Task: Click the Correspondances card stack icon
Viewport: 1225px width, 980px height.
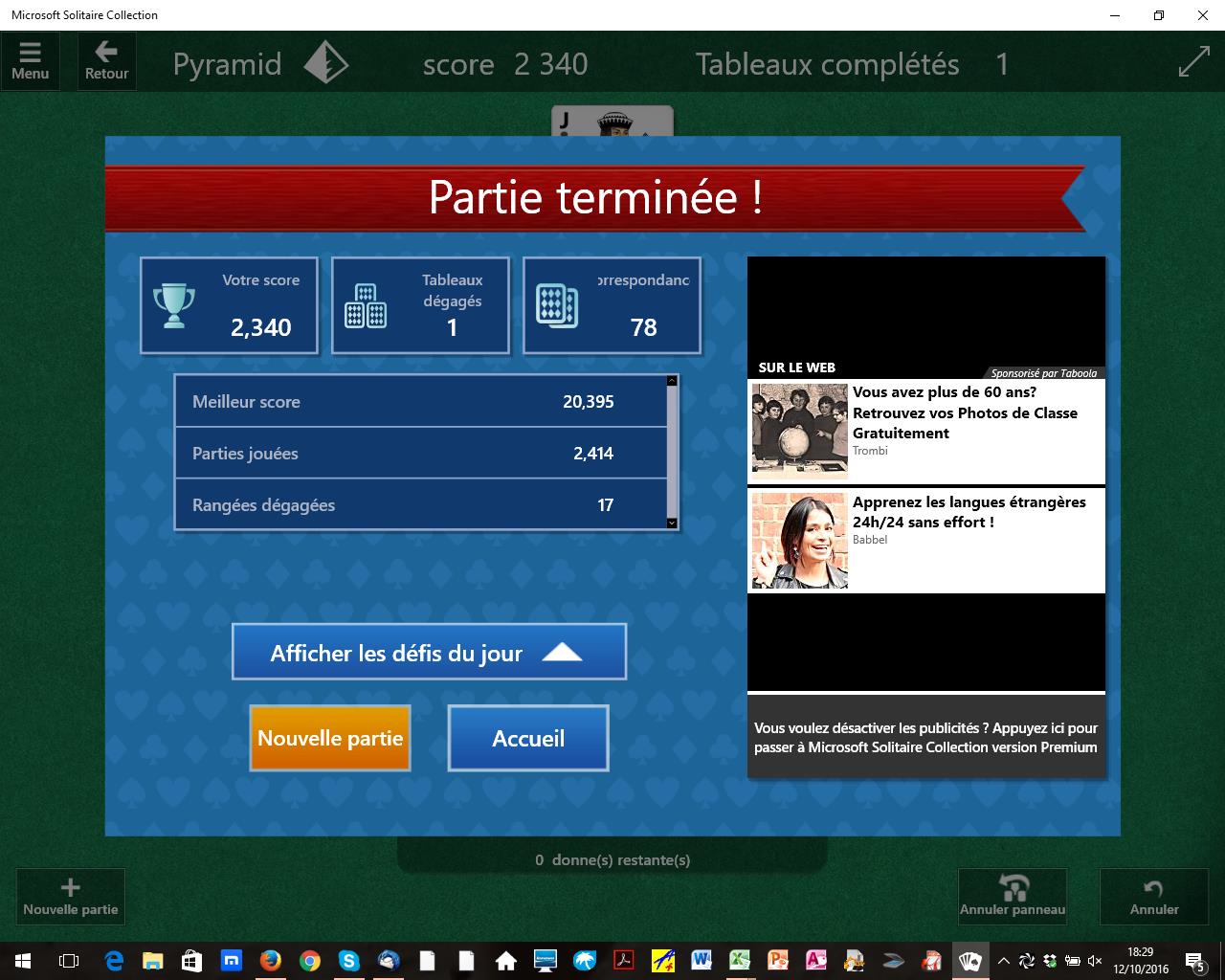Action: tap(557, 306)
